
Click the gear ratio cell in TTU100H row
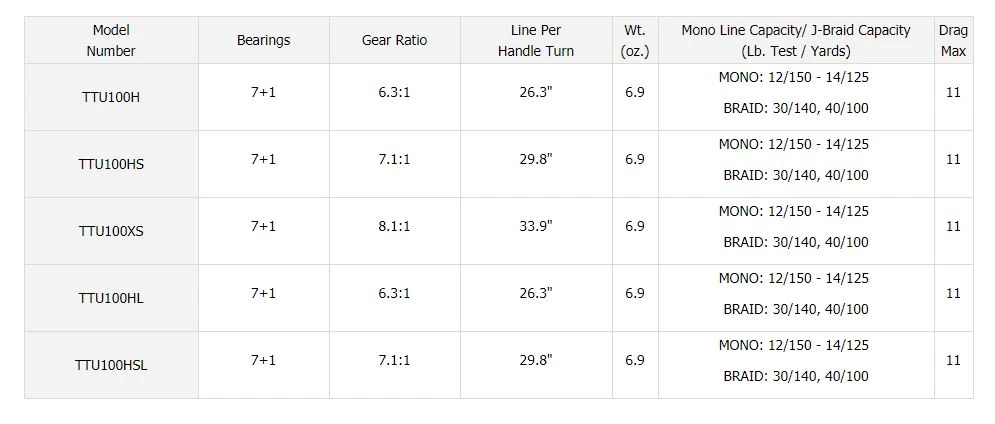[x=394, y=92]
